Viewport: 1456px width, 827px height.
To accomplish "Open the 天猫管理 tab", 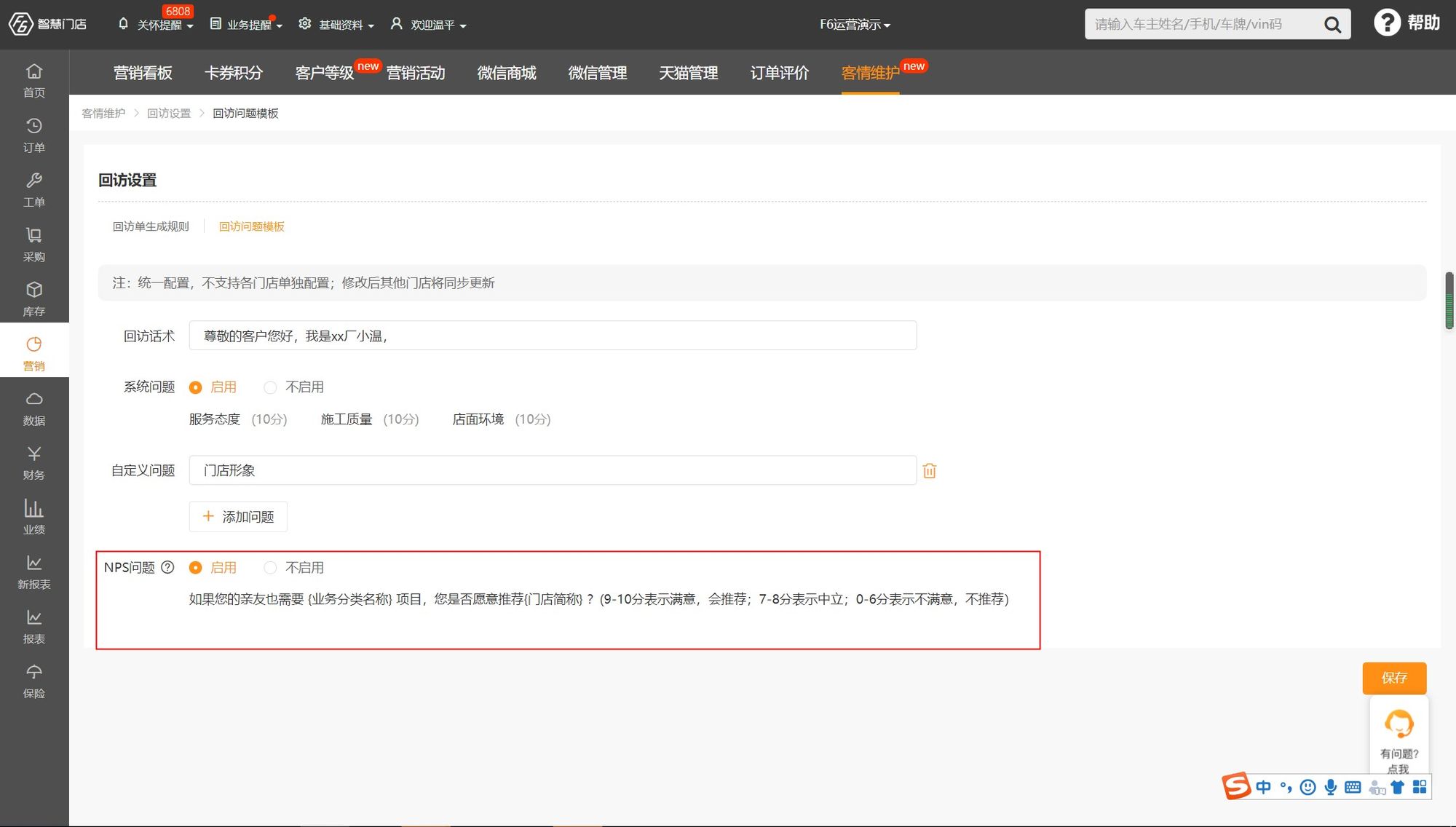I will tap(689, 73).
